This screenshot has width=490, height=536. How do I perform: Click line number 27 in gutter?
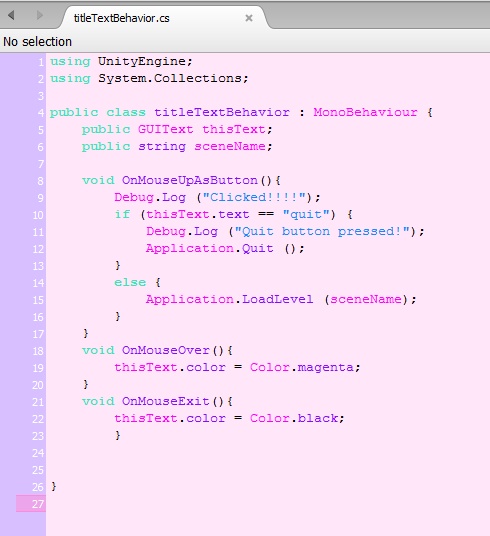coord(38,504)
